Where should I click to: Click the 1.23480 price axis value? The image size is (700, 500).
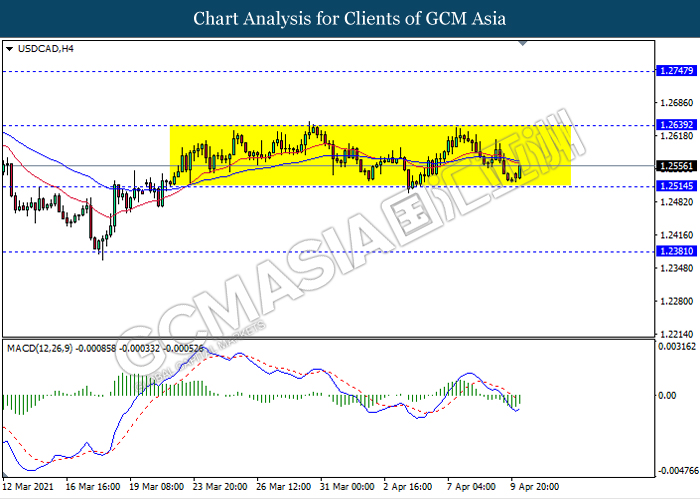click(x=676, y=268)
